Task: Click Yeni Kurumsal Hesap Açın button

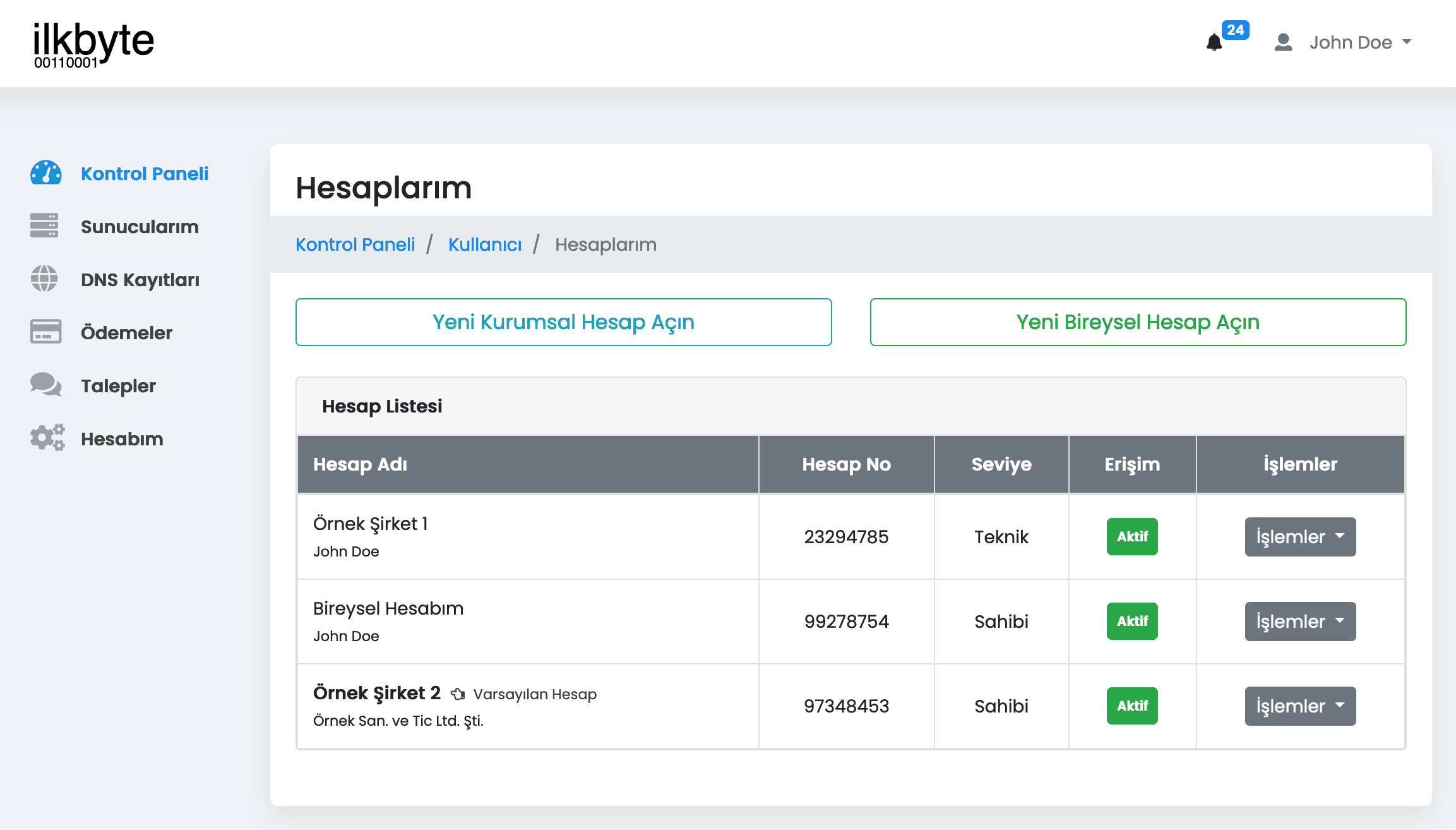Action: point(563,322)
